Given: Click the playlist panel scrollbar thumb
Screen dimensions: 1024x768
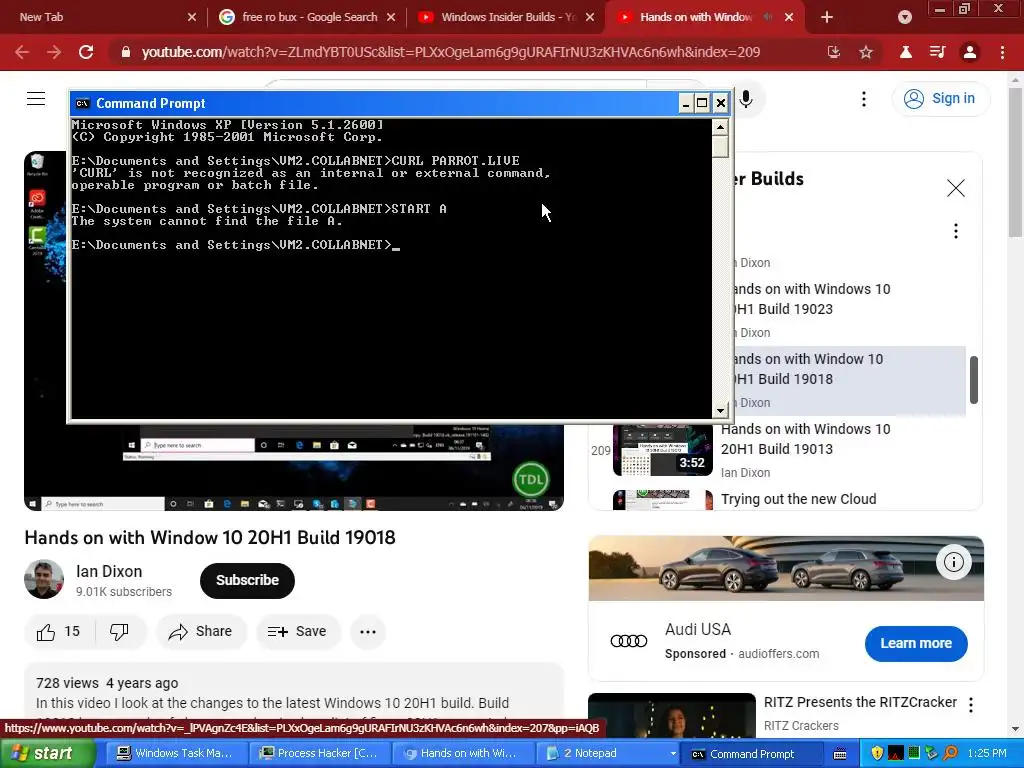Looking at the screenshot, I should click(974, 380).
